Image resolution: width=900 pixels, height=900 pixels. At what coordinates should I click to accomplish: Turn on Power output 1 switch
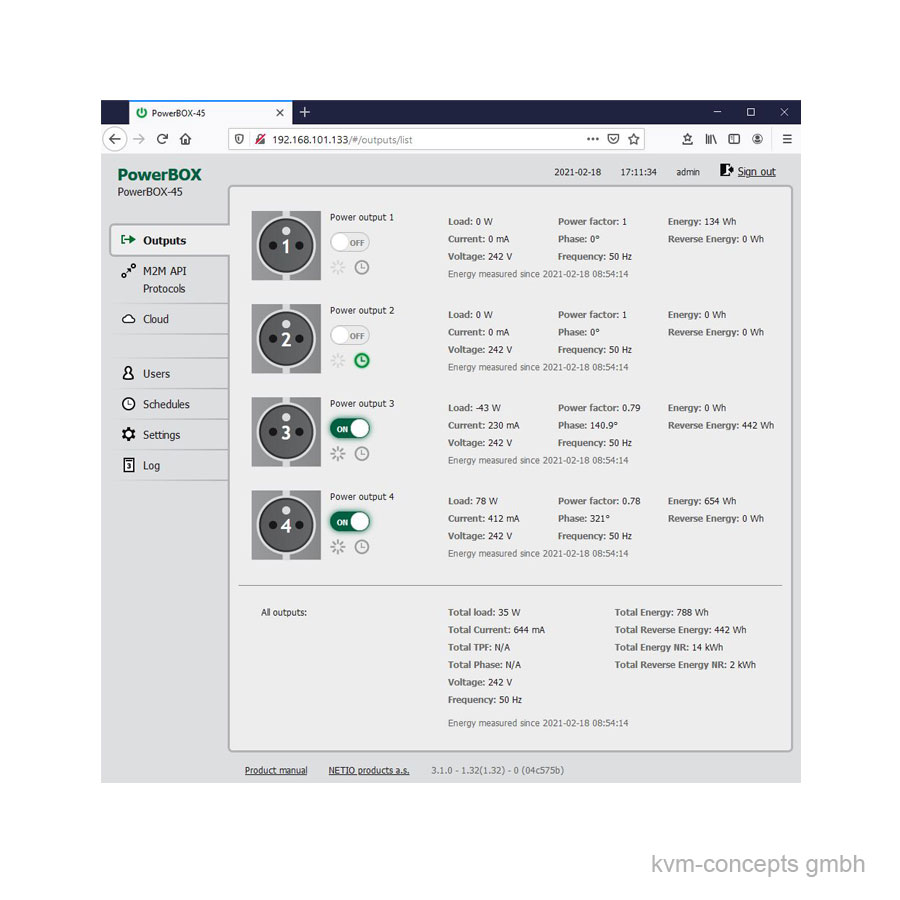[x=350, y=242]
